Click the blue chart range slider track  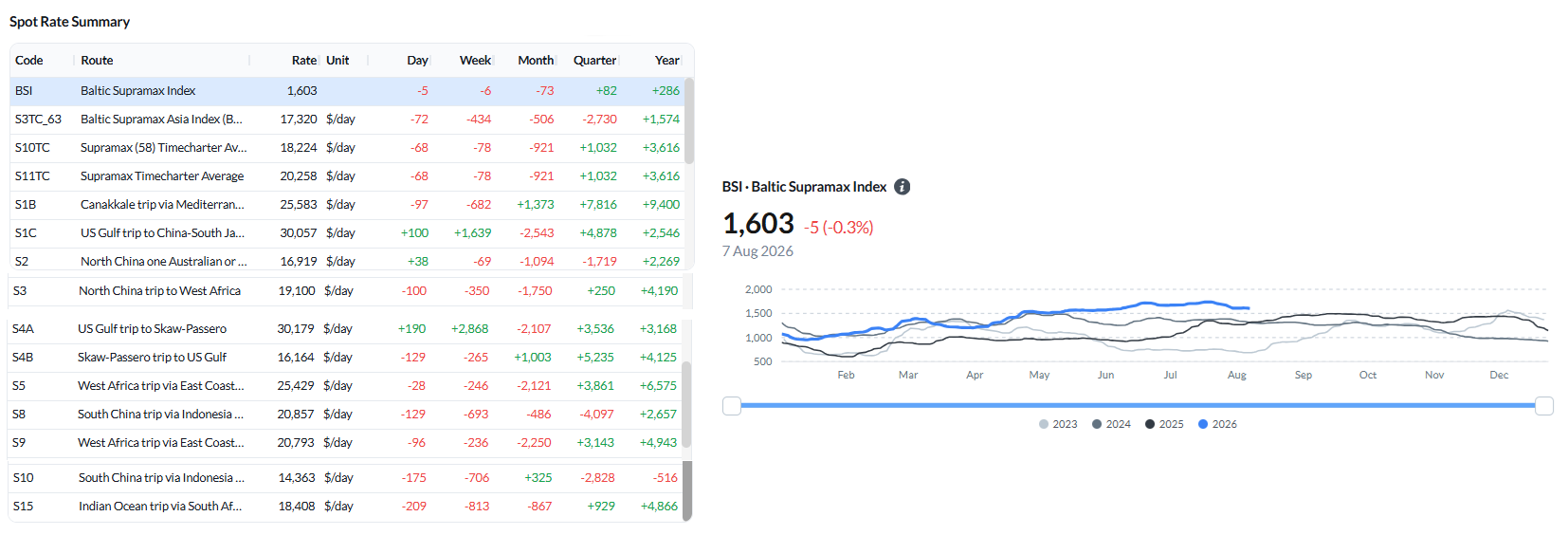(x=1138, y=406)
